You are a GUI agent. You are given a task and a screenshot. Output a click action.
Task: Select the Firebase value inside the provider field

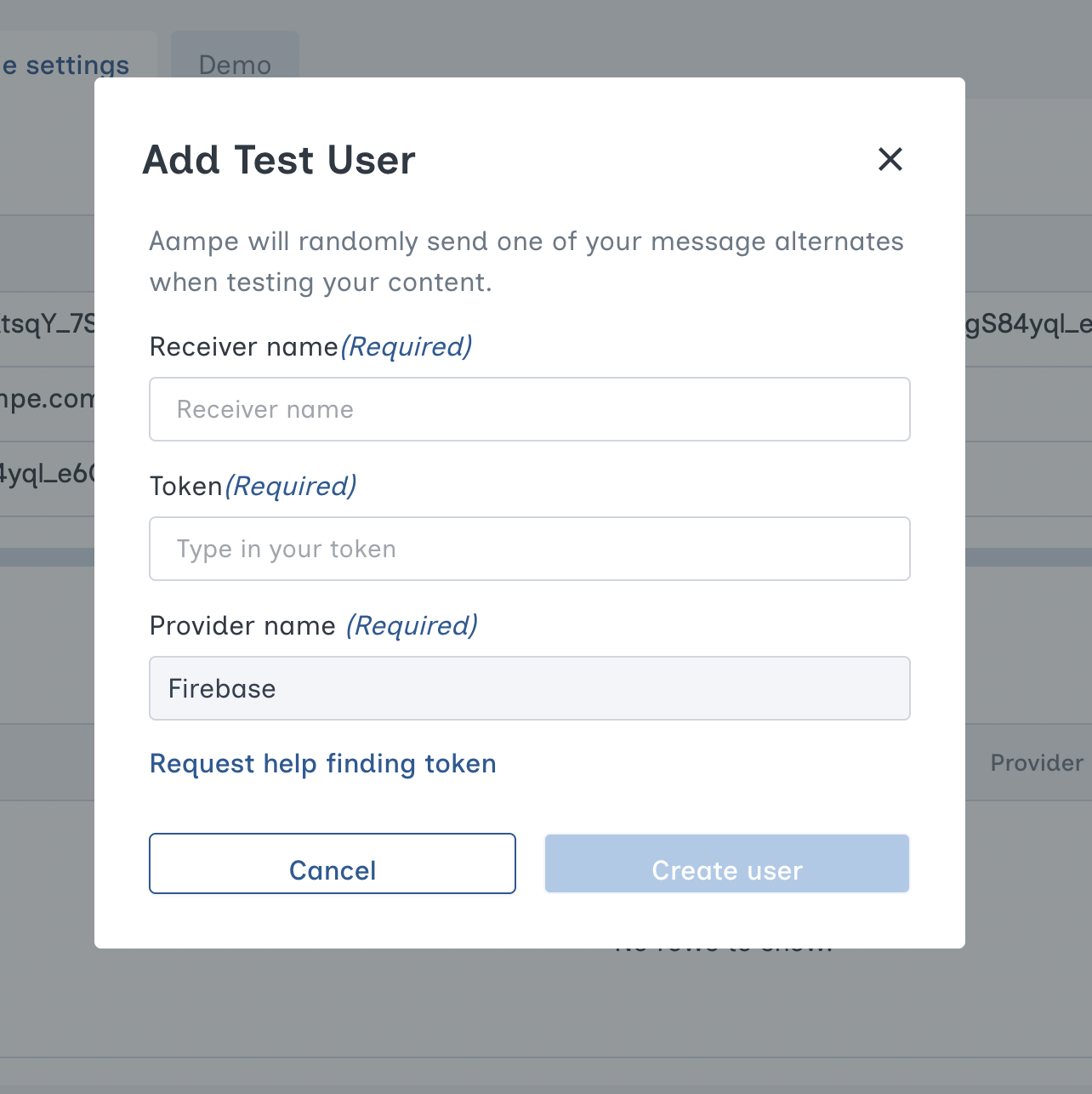tap(221, 688)
